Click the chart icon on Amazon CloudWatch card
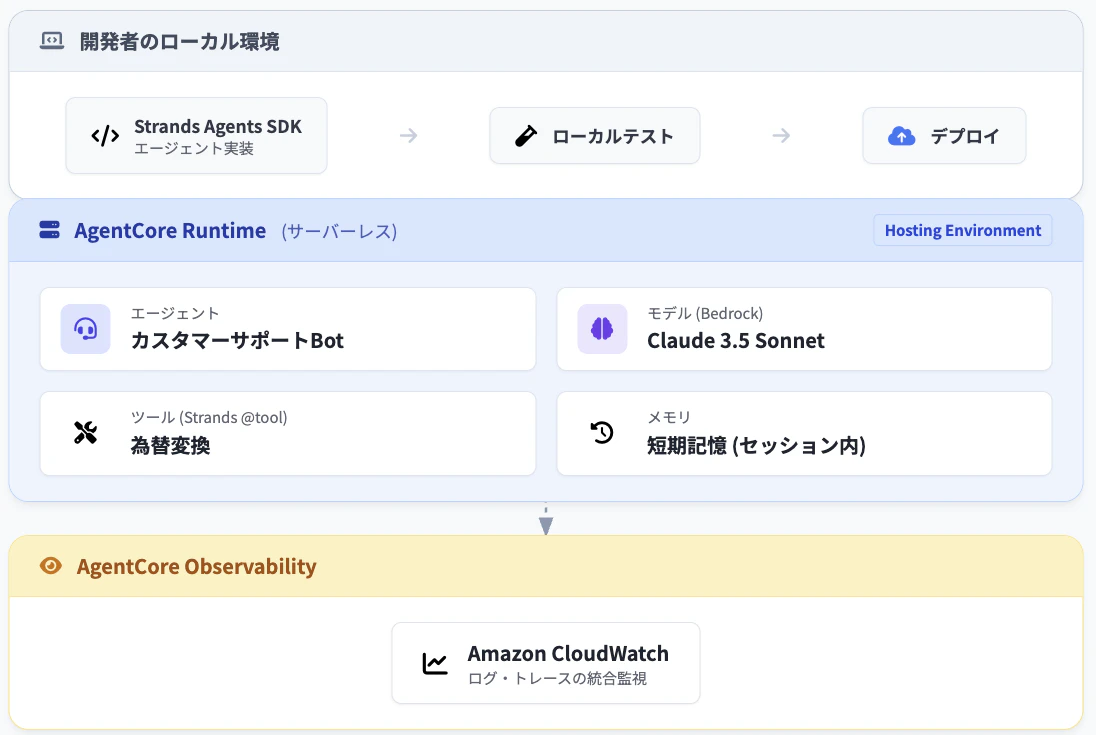Viewport: 1096px width, 735px height. point(433,662)
